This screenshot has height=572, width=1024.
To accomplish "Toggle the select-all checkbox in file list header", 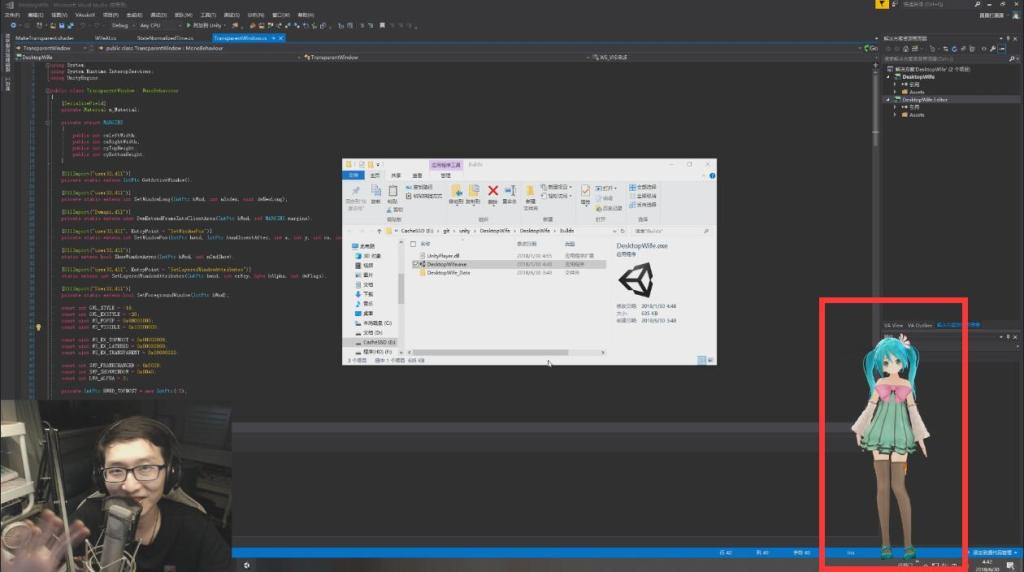I will pyautogui.click(x=413, y=244).
